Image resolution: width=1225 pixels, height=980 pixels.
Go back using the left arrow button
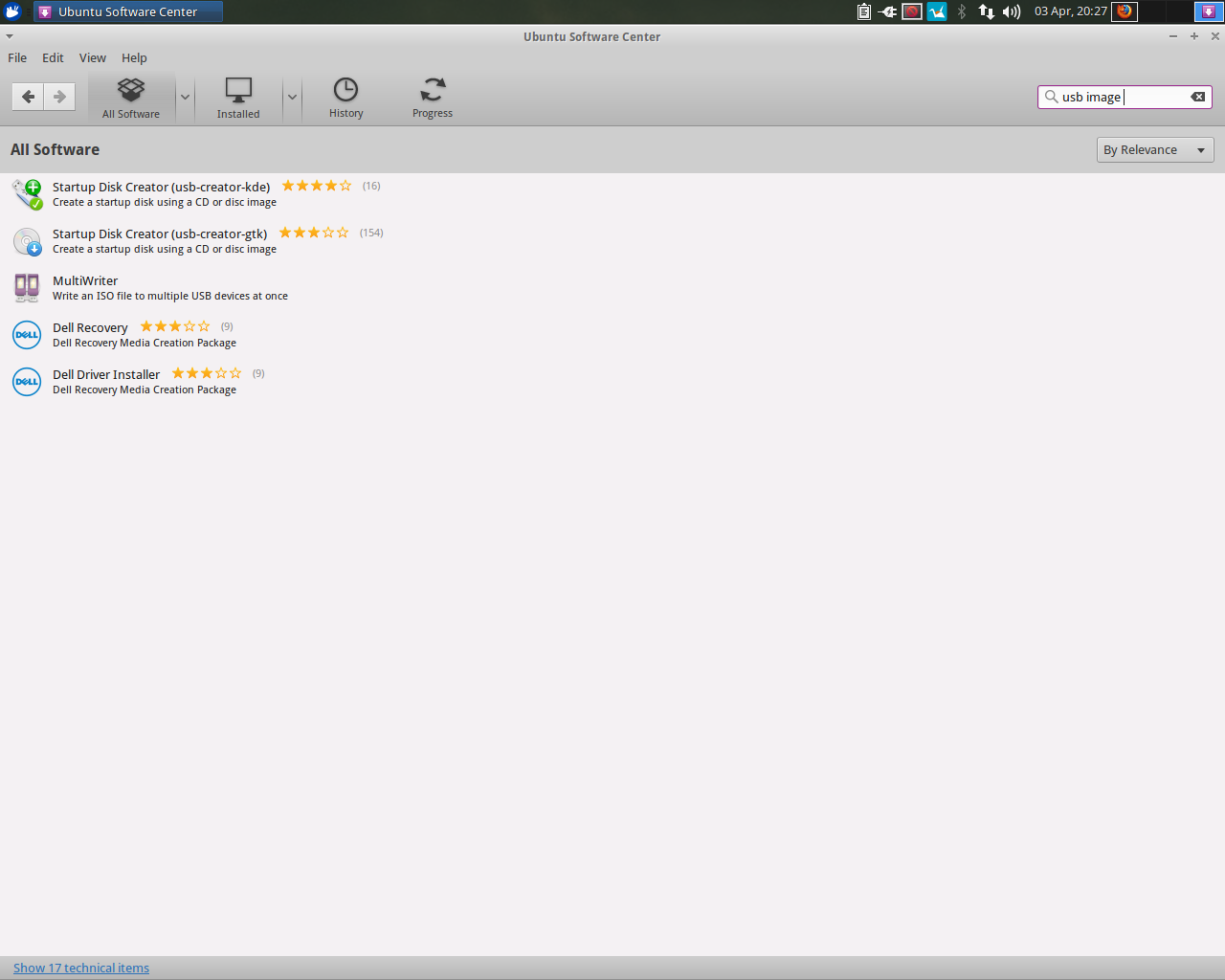point(28,97)
